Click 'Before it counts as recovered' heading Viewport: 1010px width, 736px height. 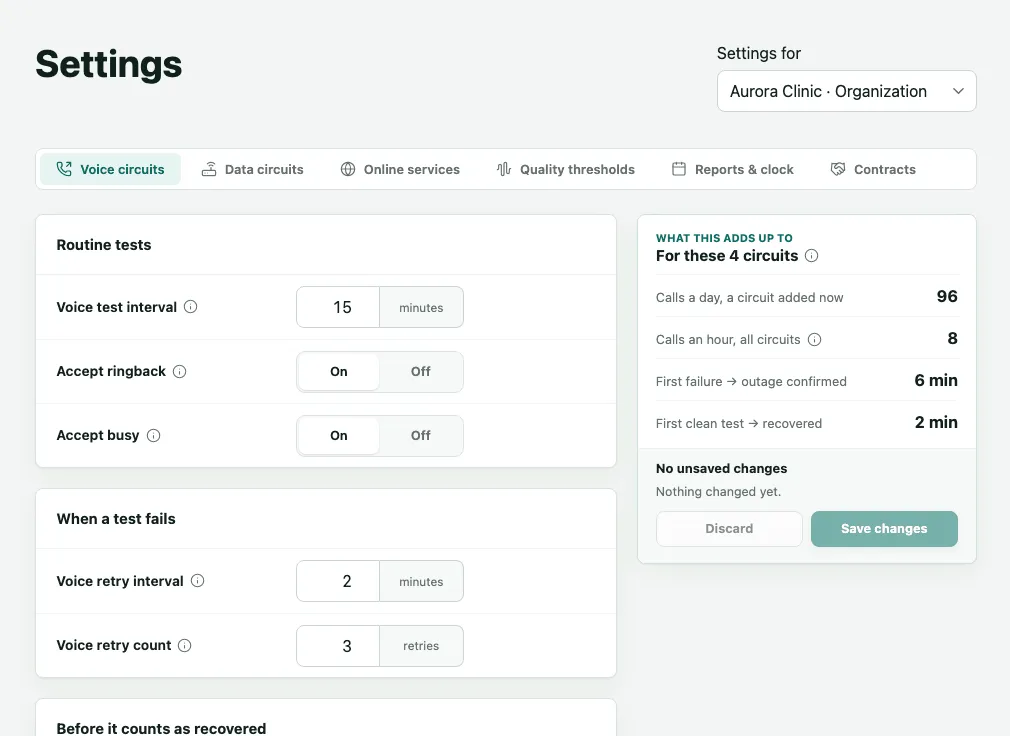coord(161,728)
